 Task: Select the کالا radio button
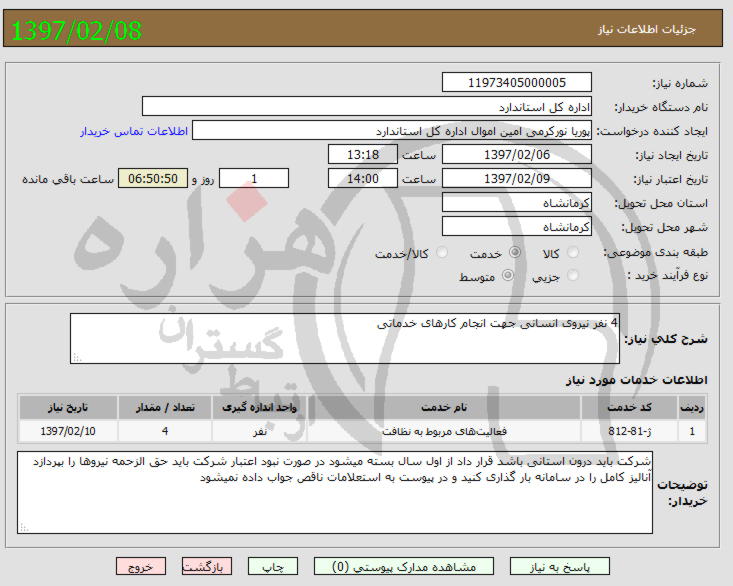[573, 253]
